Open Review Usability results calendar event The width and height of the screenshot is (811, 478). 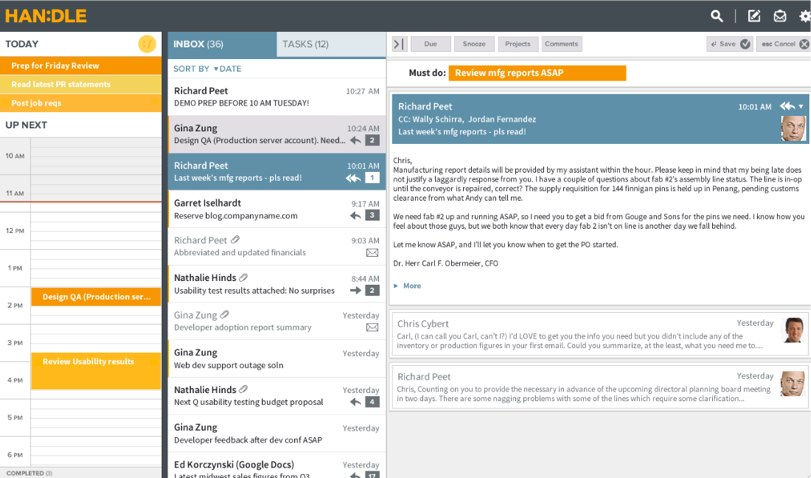(96, 370)
